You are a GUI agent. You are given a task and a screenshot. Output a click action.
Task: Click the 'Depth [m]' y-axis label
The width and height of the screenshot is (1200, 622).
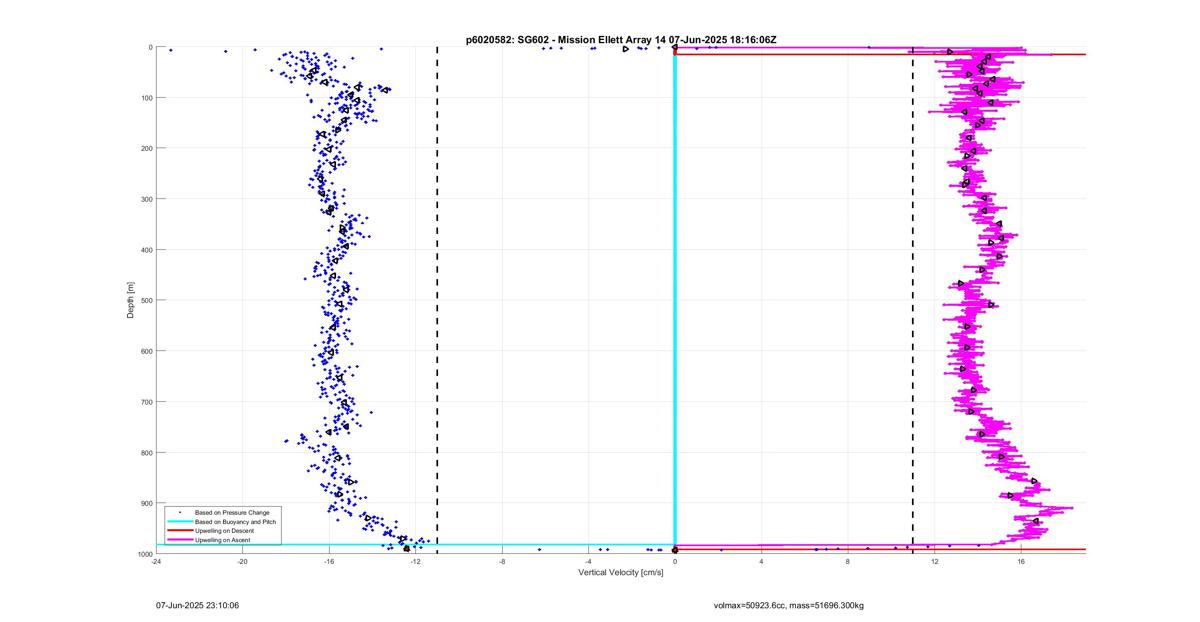point(130,300)
